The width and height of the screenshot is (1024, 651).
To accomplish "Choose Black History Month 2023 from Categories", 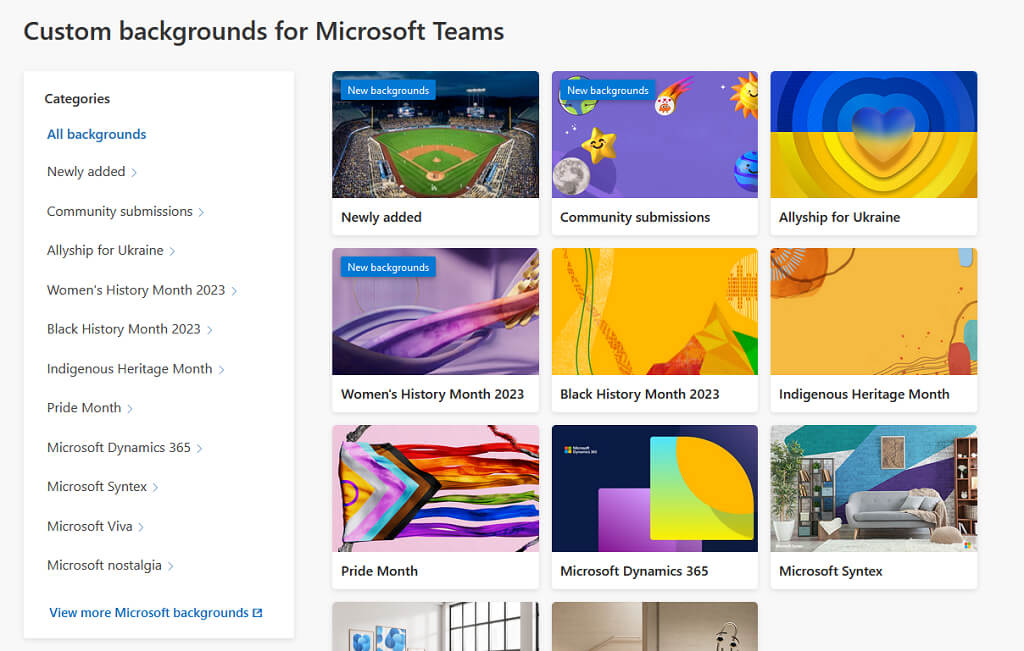I will click(x=124, y=329).
